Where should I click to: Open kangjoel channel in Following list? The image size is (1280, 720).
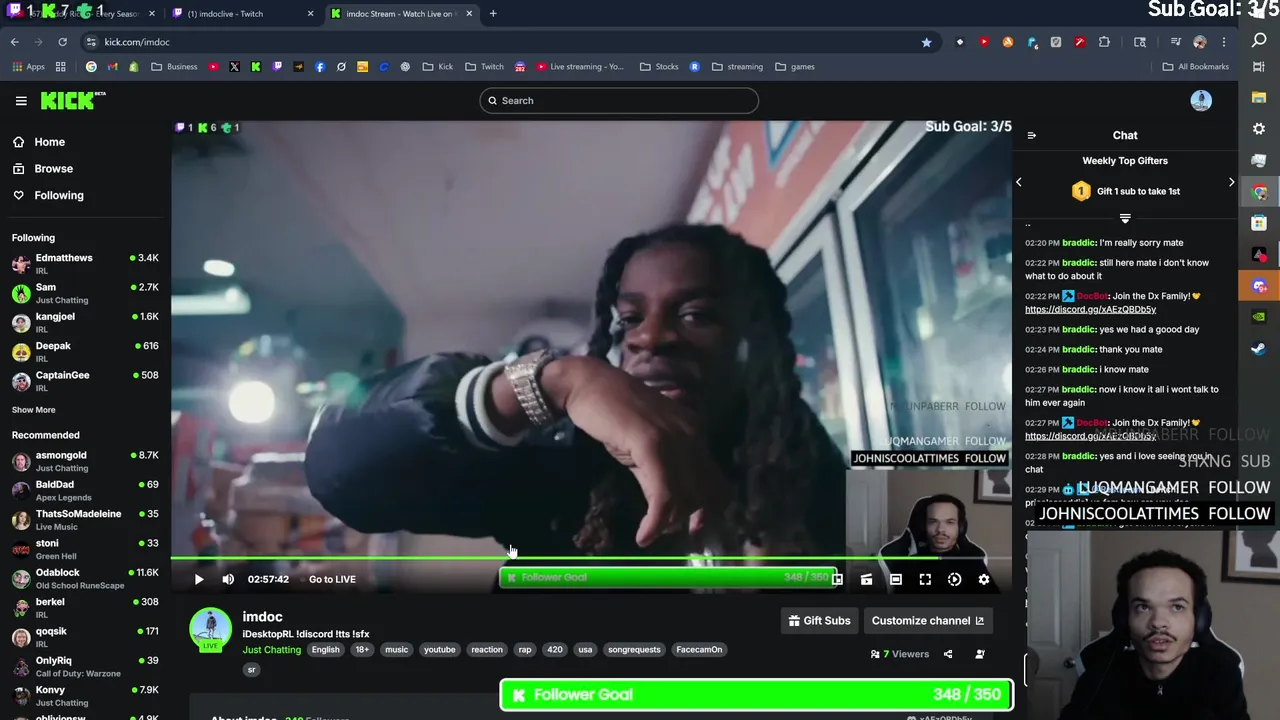(x=85, y=322)
